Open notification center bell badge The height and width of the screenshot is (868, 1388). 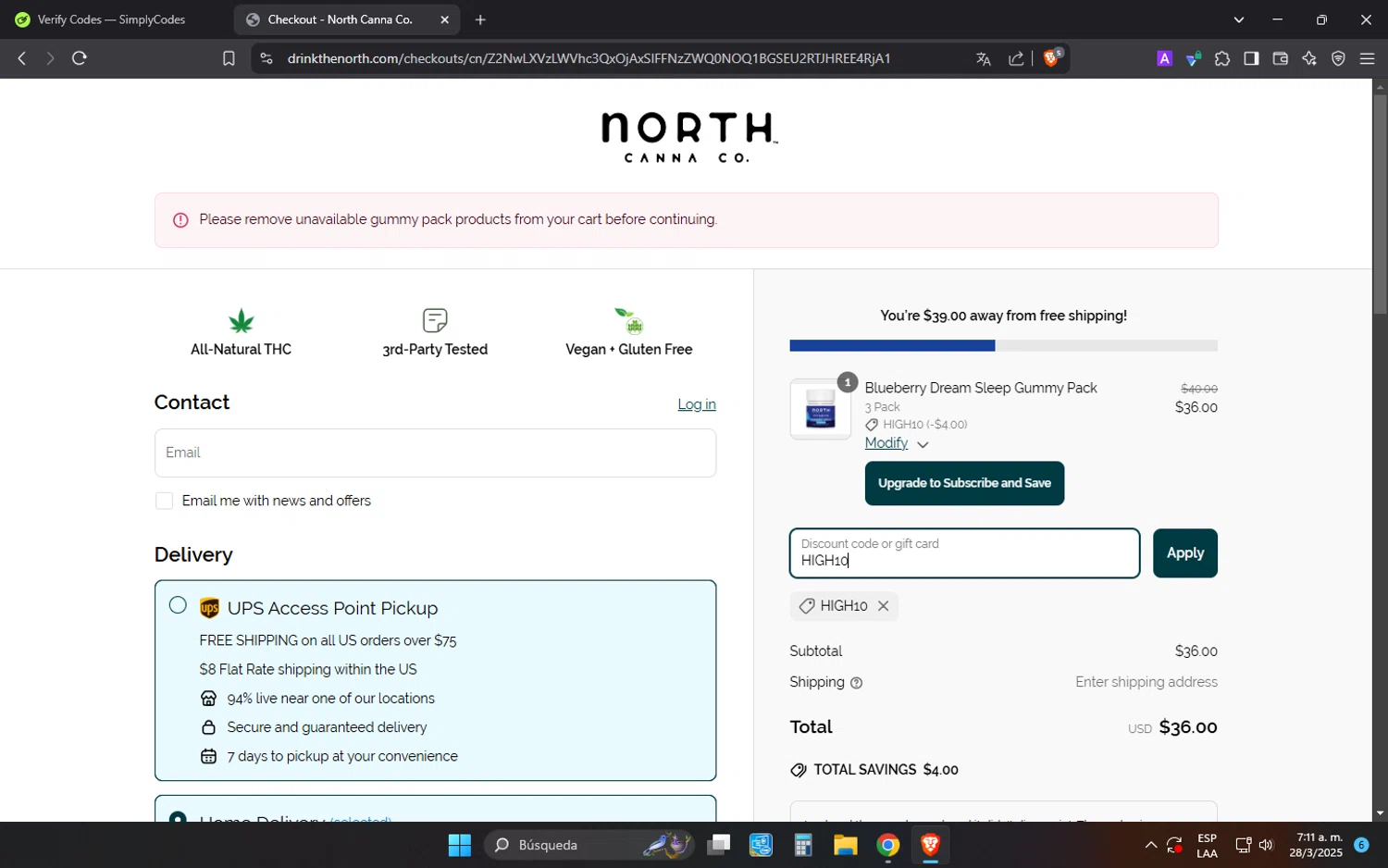click(x=1361, y=845)
